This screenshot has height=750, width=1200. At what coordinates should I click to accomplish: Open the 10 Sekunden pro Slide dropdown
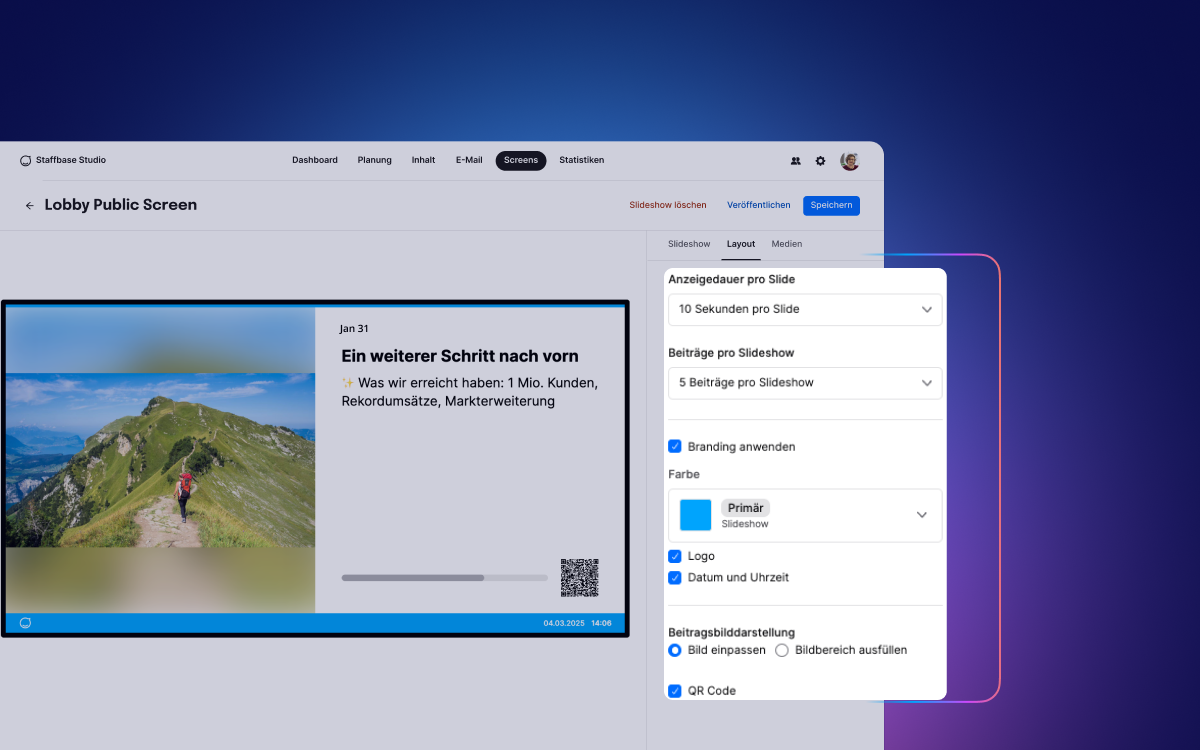pyautogui.click(x=805, y=309)
